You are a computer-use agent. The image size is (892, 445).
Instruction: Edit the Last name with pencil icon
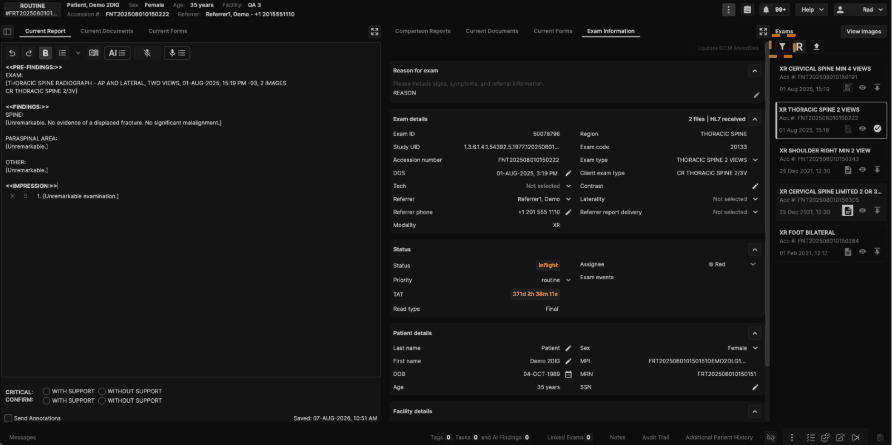point(568,348)
